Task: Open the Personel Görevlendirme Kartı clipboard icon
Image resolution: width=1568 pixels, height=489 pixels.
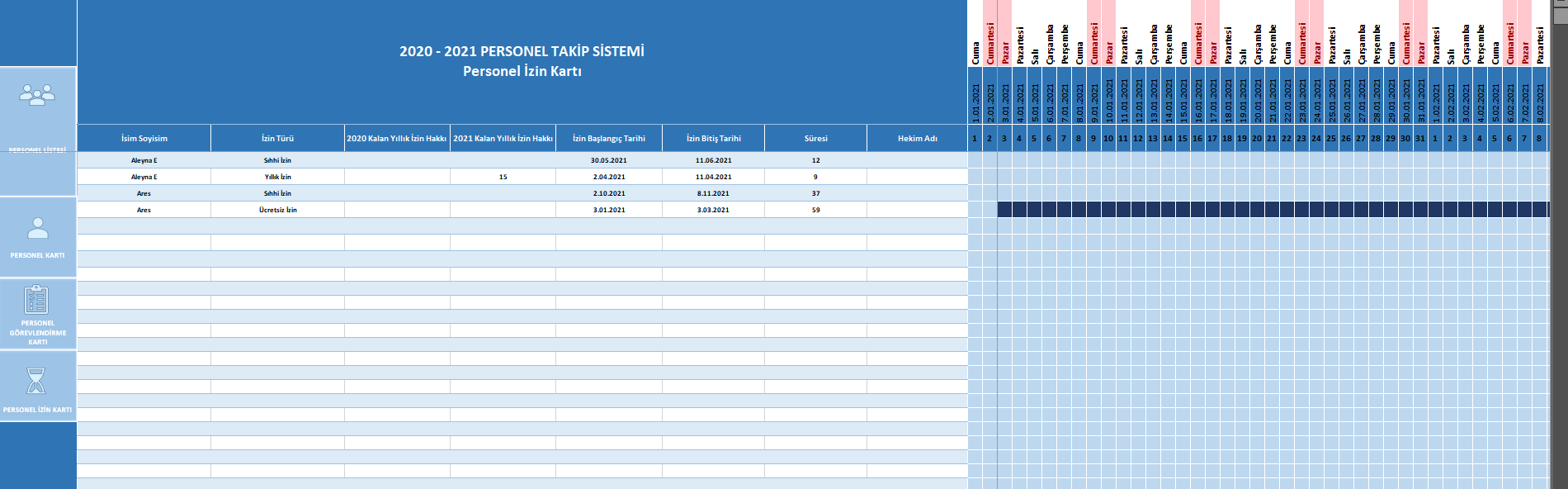Action: point(37,299)
